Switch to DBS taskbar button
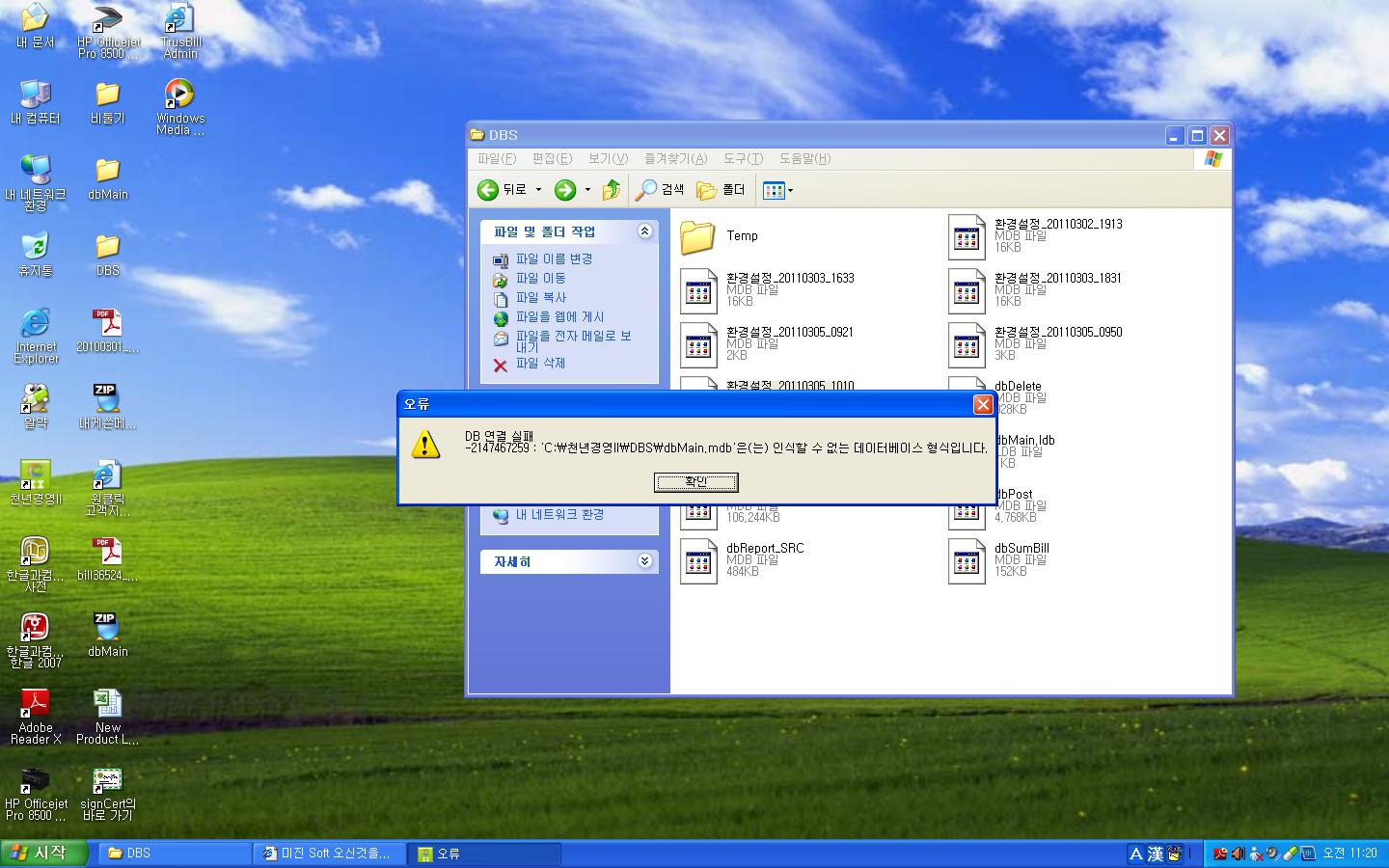The image size is (1389, 868). 176,853
